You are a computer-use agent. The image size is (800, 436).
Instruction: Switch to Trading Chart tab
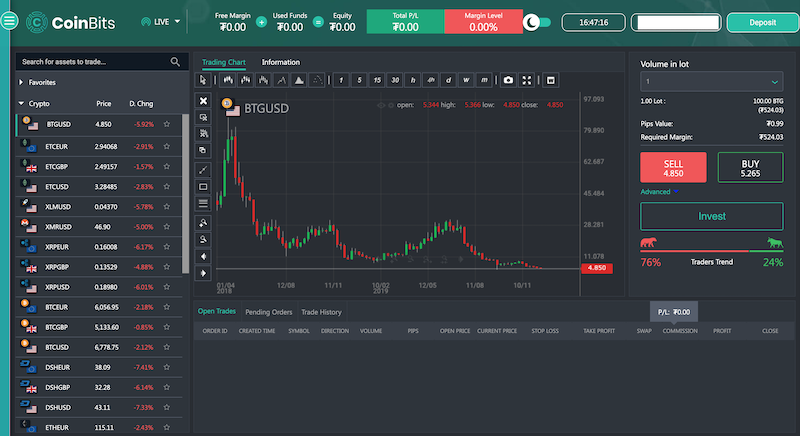tap(223, 62)
